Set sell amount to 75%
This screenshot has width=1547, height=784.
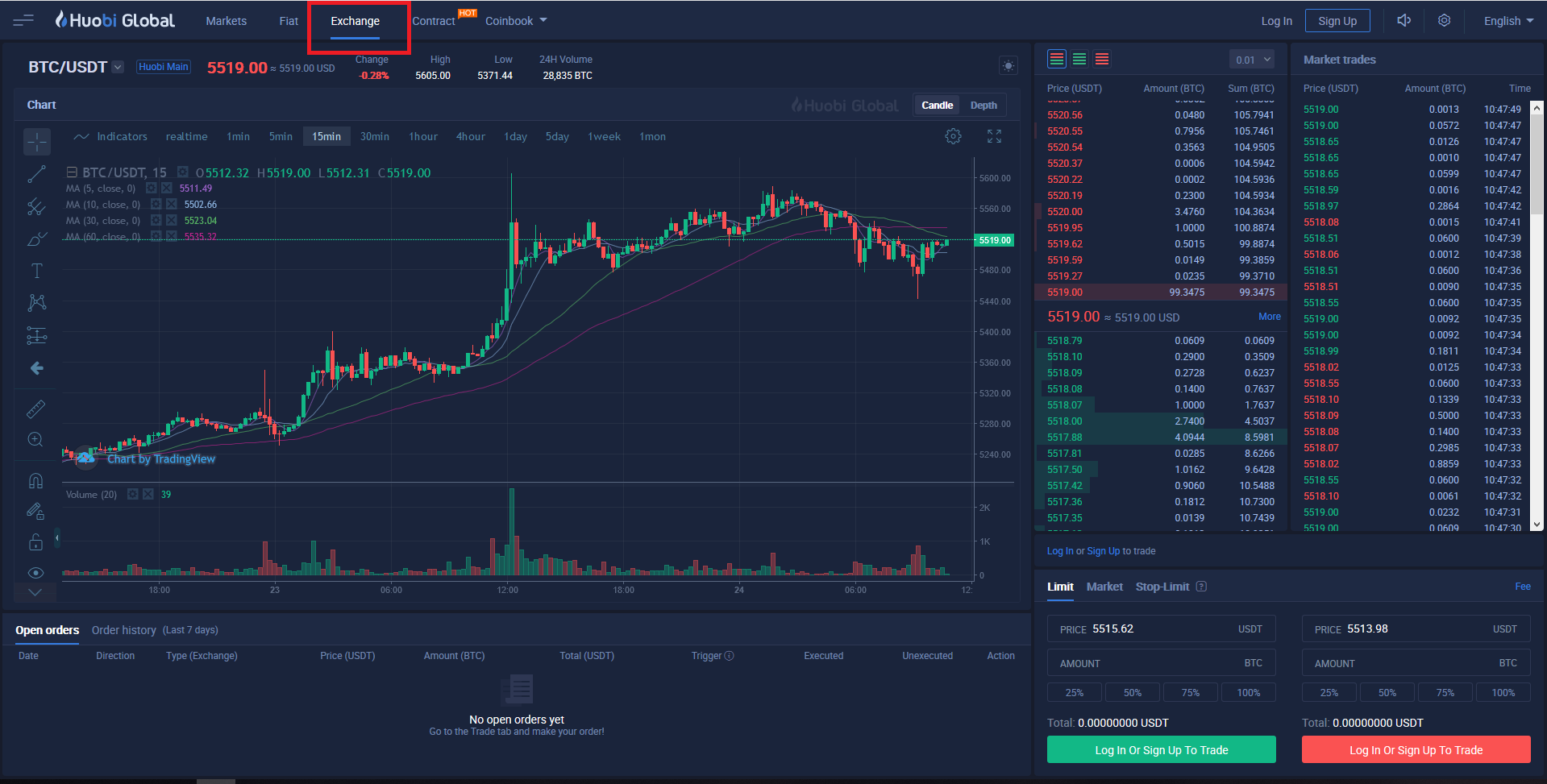pyautogui.click(x=1445, y=692)
